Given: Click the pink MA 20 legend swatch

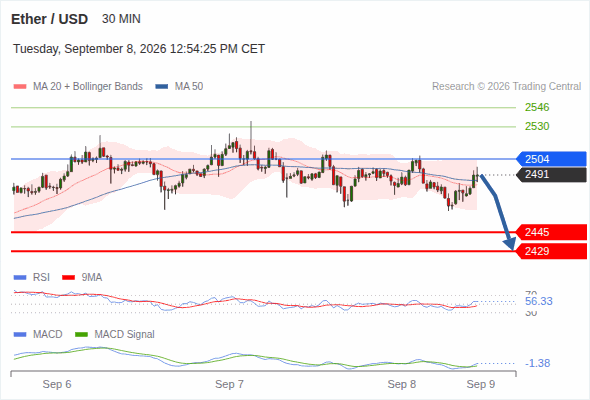Looking at the screenshot, I should (20, 87).
